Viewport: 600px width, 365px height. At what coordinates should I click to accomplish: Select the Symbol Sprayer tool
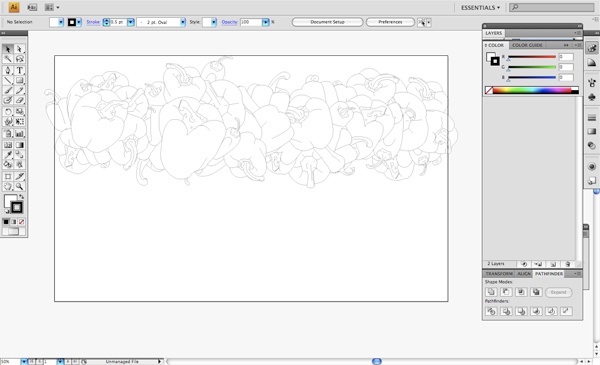click(8, 134)
